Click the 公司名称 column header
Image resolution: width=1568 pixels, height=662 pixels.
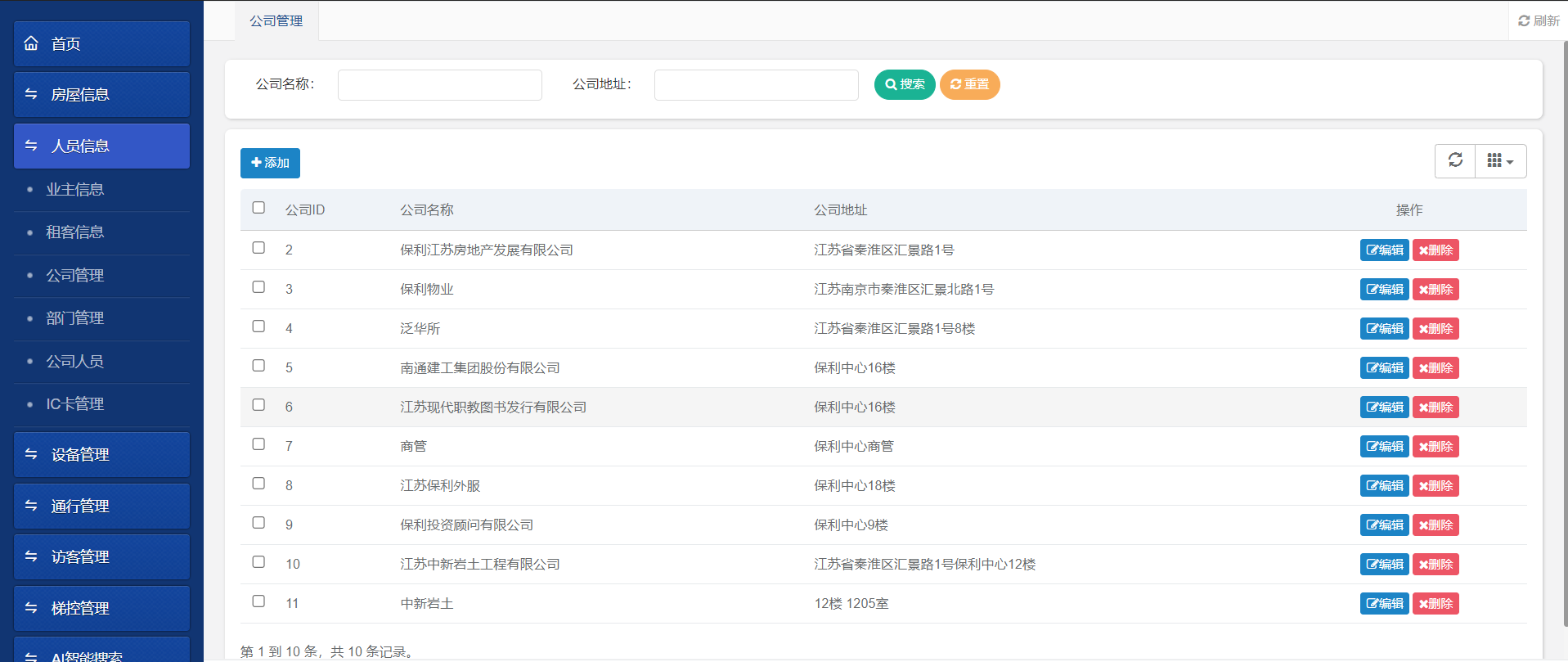(x=427, y=210)
